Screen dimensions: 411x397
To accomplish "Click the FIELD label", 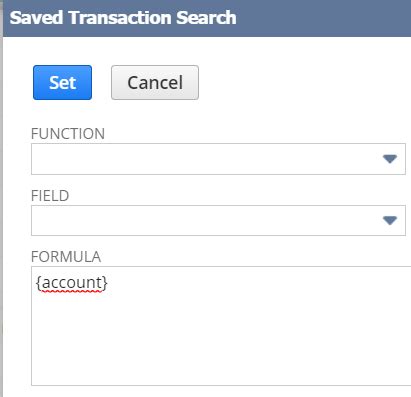I will [50, 196].
